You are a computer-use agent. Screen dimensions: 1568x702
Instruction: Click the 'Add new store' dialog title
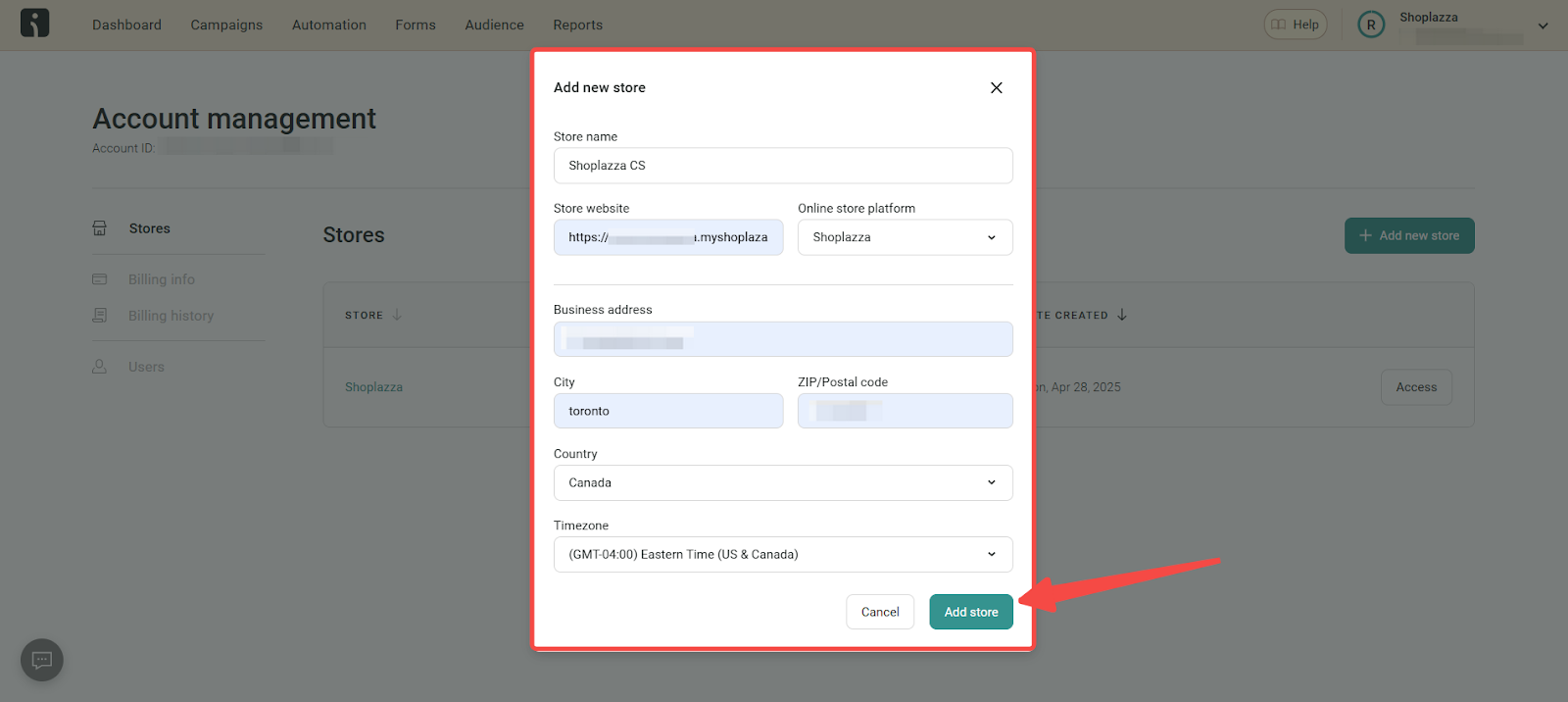[600, 87]
